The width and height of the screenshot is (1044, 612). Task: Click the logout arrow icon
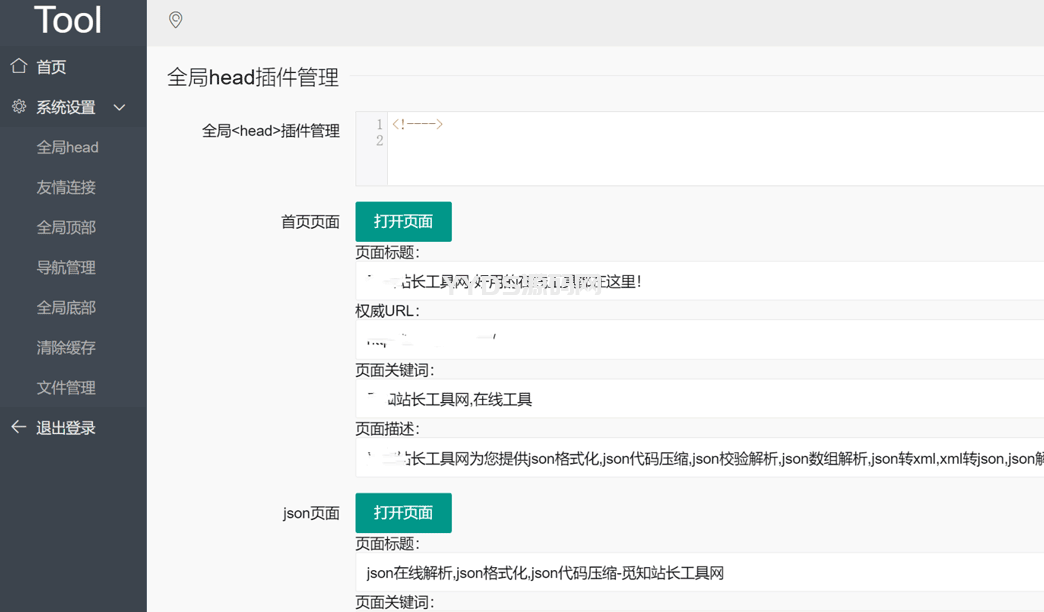[x=19, y=427]
